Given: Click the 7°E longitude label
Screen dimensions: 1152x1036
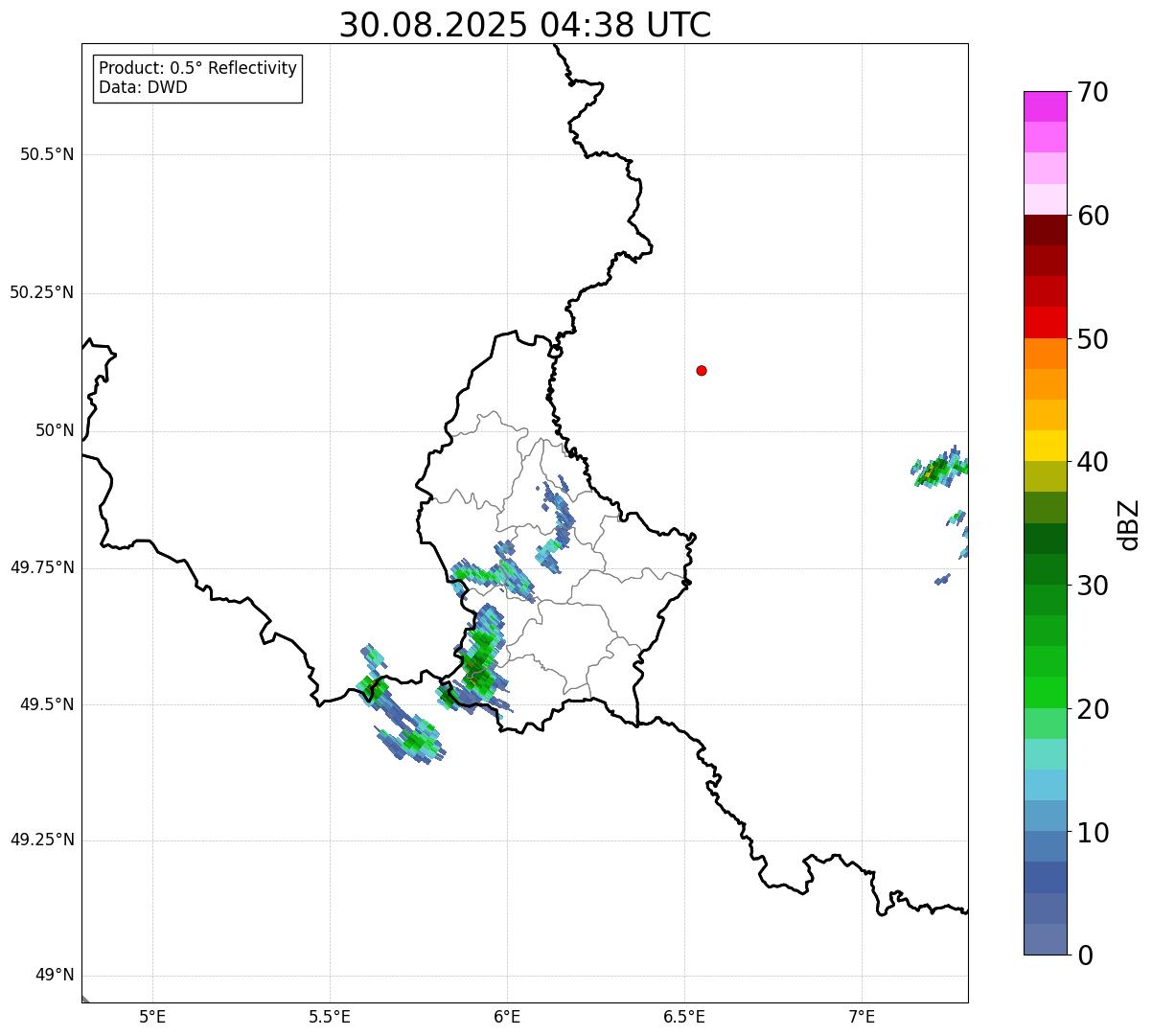Looking at the screenshot, I should coord(862,1016).
